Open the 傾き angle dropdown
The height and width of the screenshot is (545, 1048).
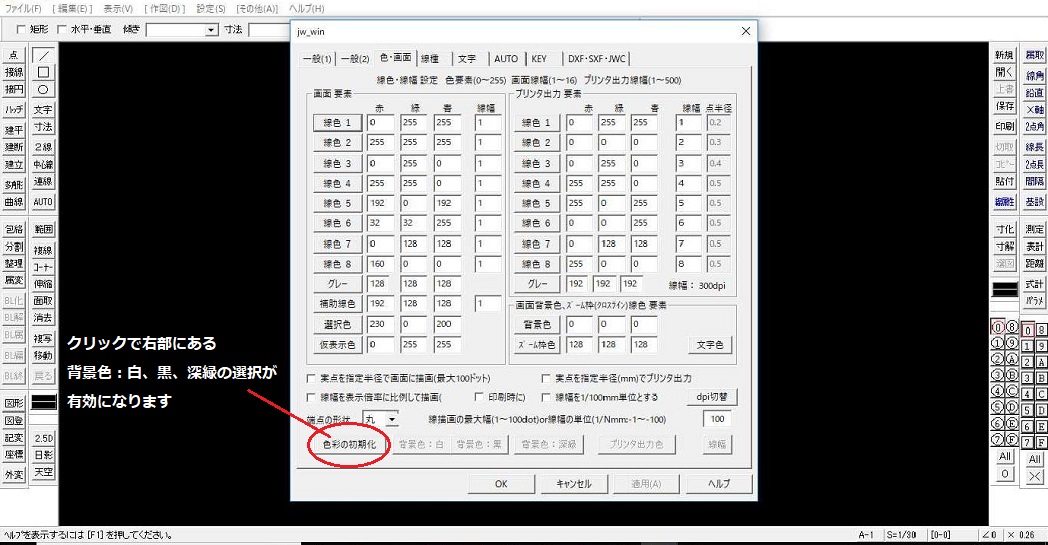click(211, 30)
